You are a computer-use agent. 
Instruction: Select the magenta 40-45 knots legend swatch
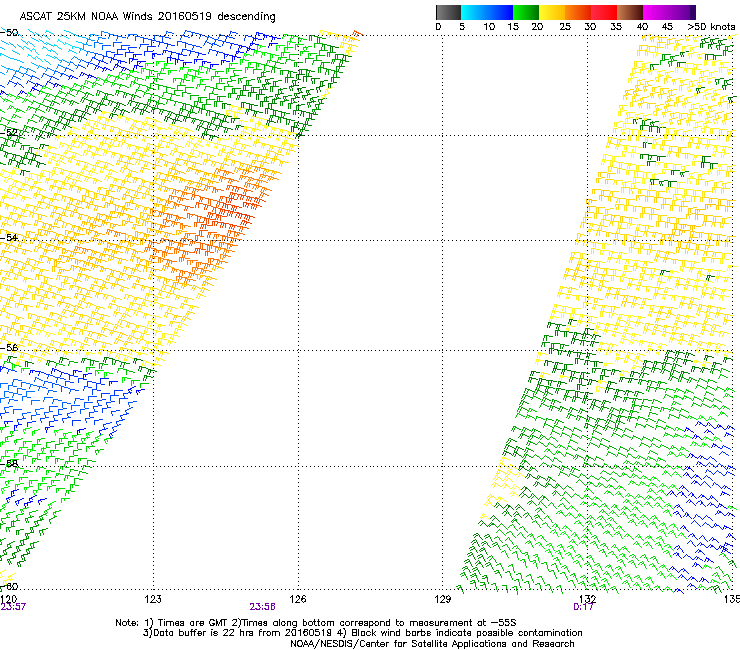656,12
